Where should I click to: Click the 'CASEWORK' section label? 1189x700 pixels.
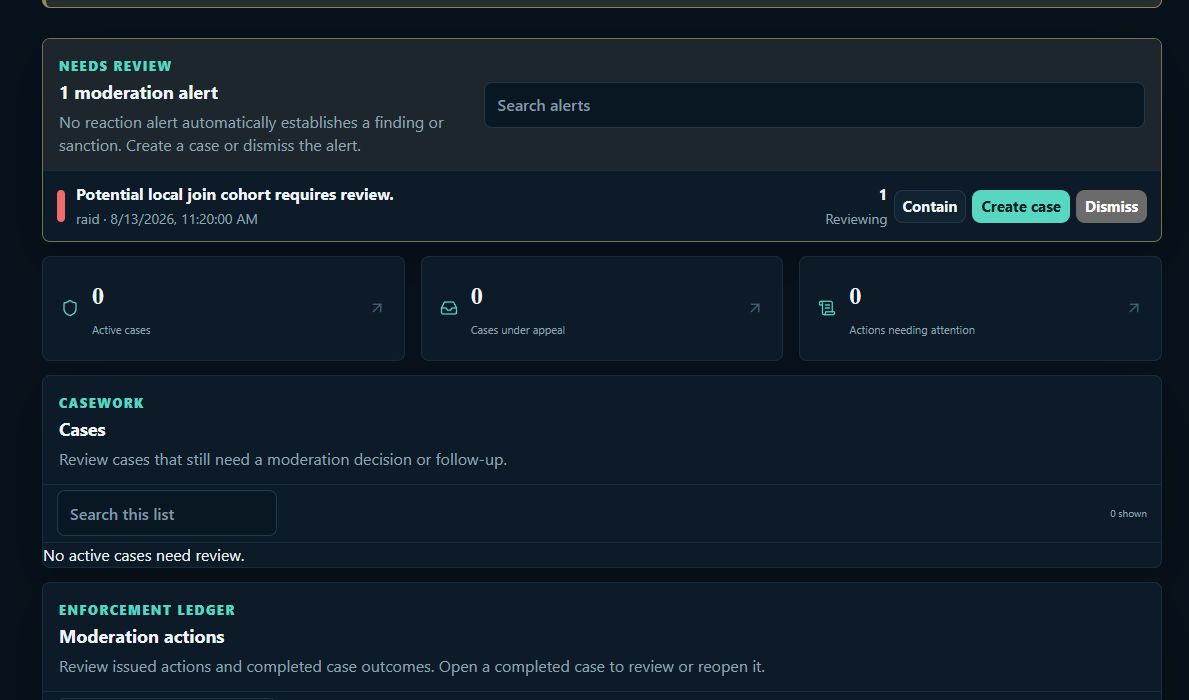click(101, 403)
